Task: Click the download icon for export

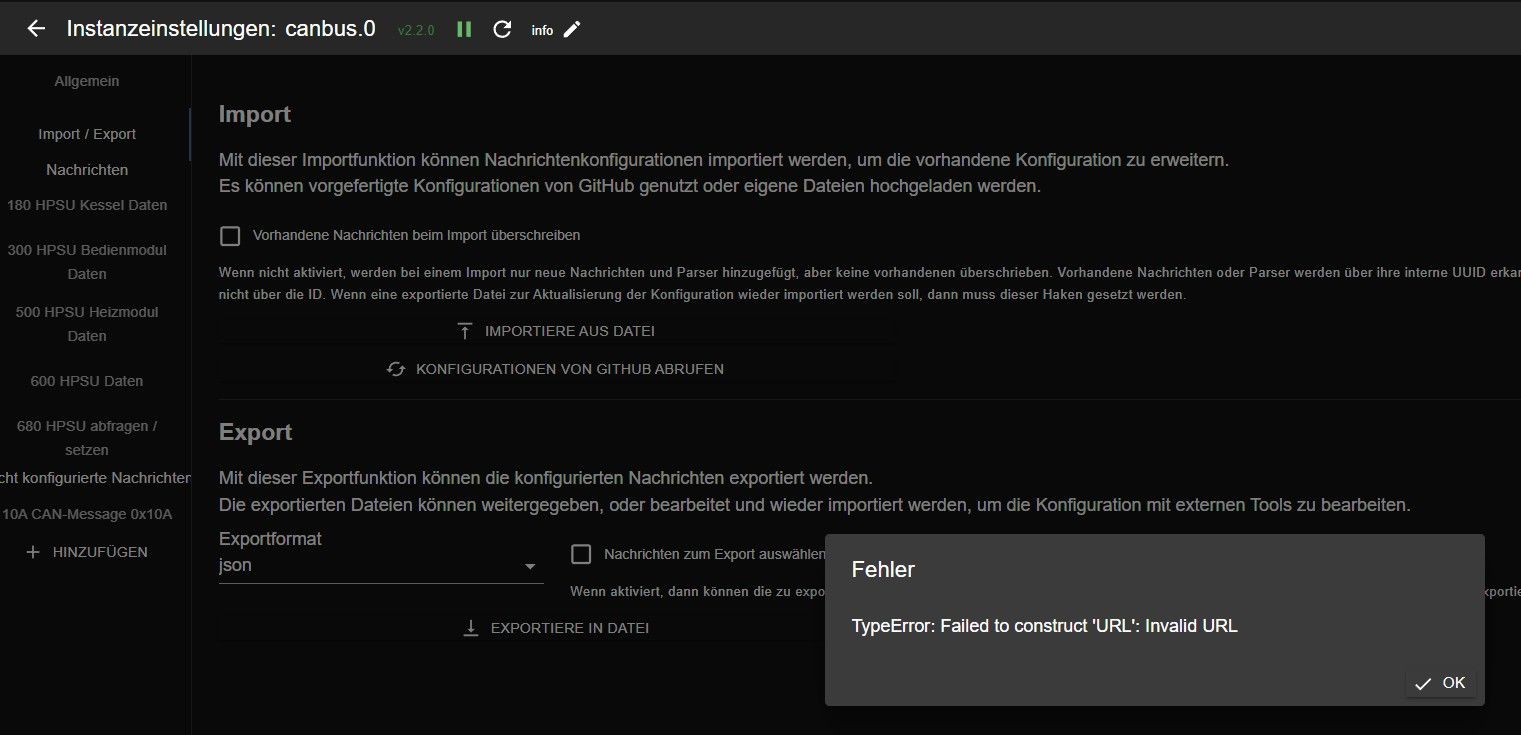Action: (x=471, y=628)
